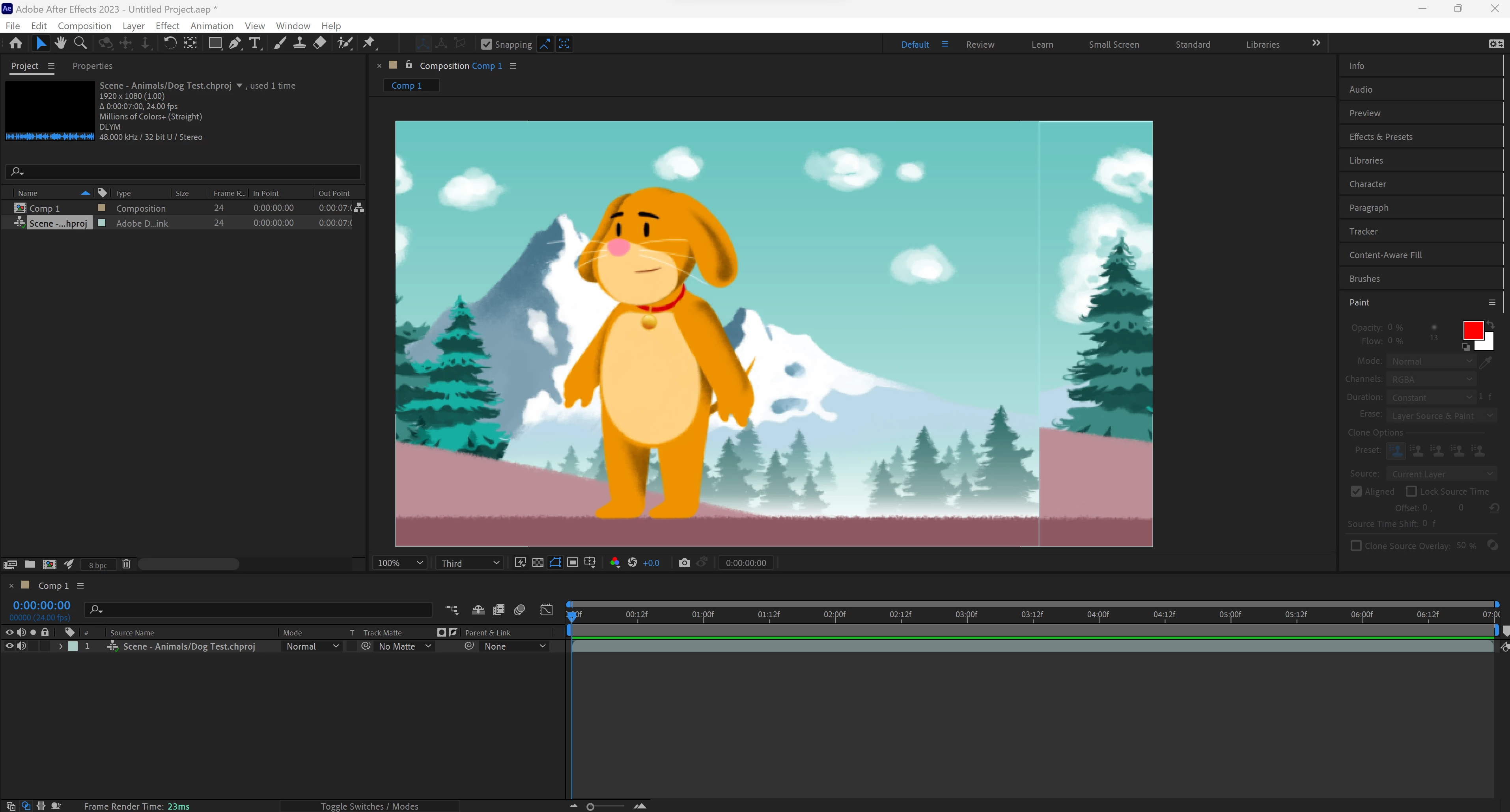The image size is (1510, 812).
Task: Select the Horizontal Type tool
Action: point(254,43)
